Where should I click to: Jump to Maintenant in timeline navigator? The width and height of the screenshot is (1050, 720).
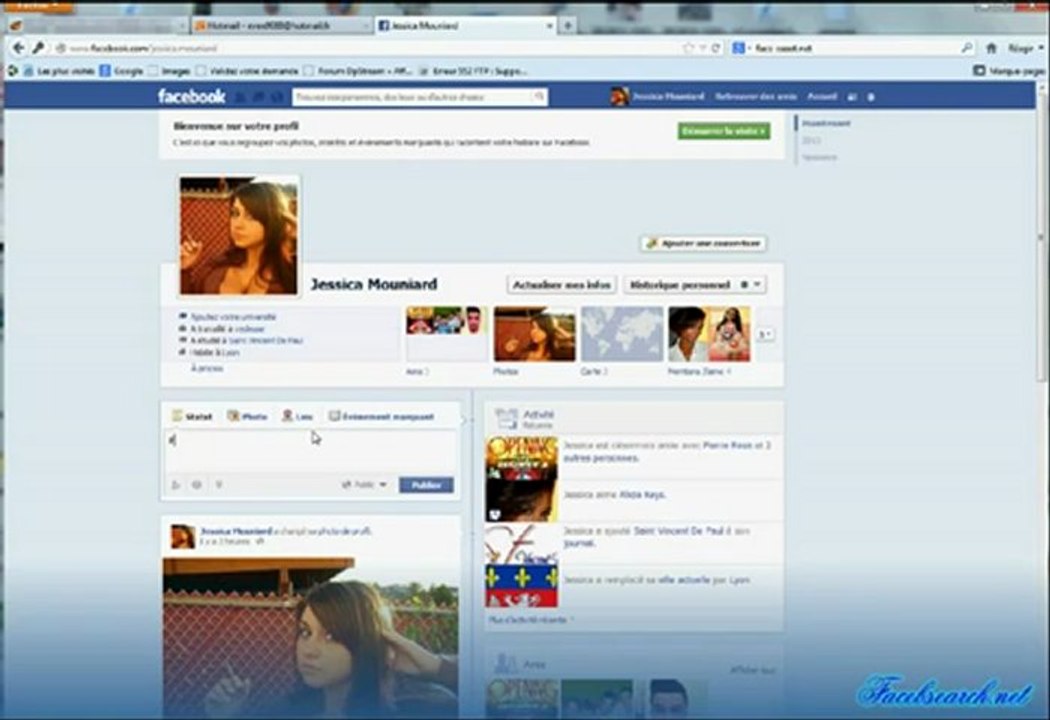click(x=826, y=123)
